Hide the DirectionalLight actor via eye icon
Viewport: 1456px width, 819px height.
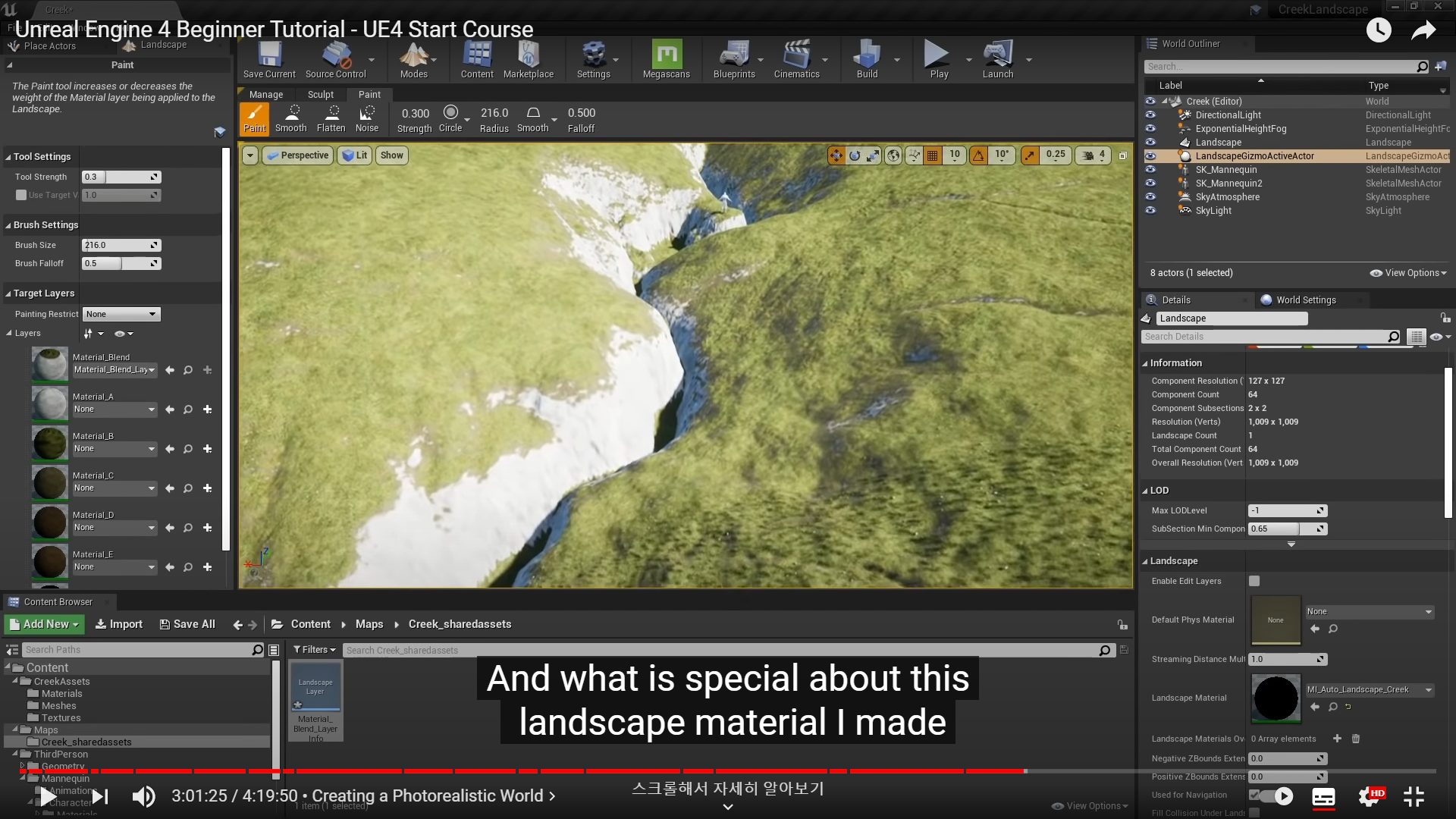coord(1150,115)
